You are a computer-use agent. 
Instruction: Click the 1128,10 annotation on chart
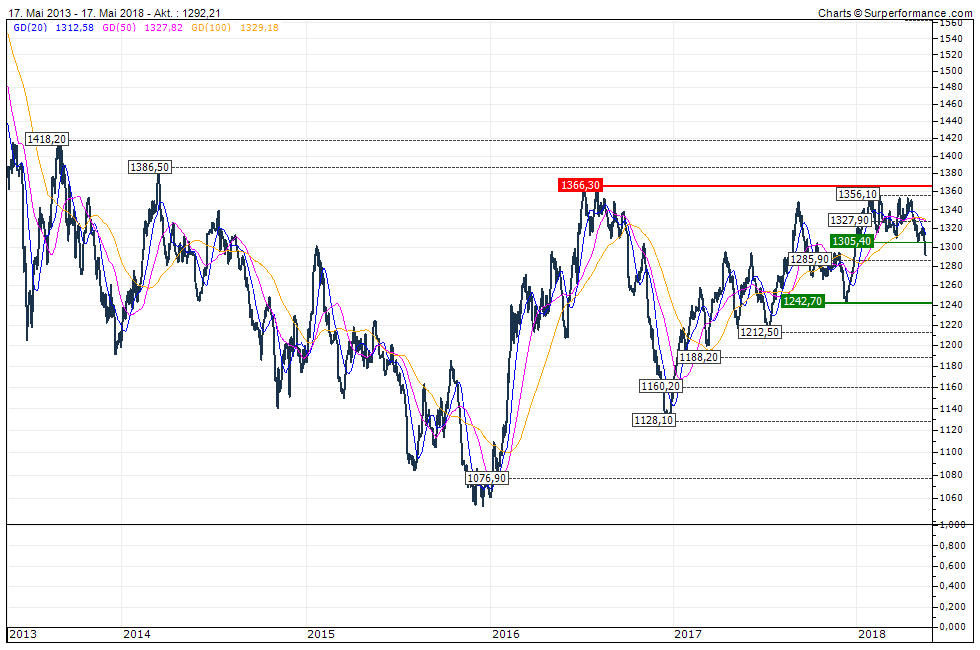(655, 420)
